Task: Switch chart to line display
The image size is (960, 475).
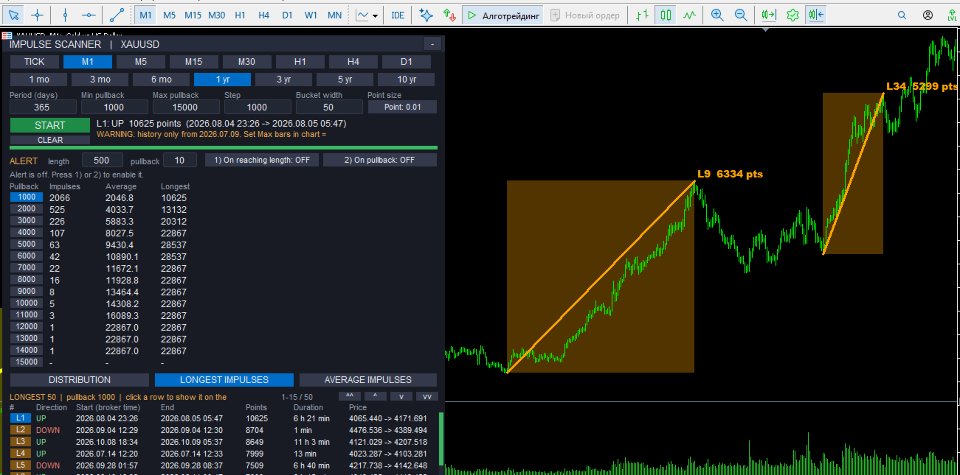Action: 689,15
